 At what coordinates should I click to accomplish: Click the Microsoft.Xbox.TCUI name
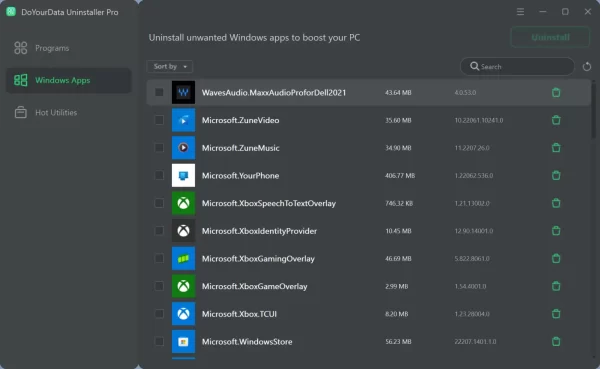[239, 314]
